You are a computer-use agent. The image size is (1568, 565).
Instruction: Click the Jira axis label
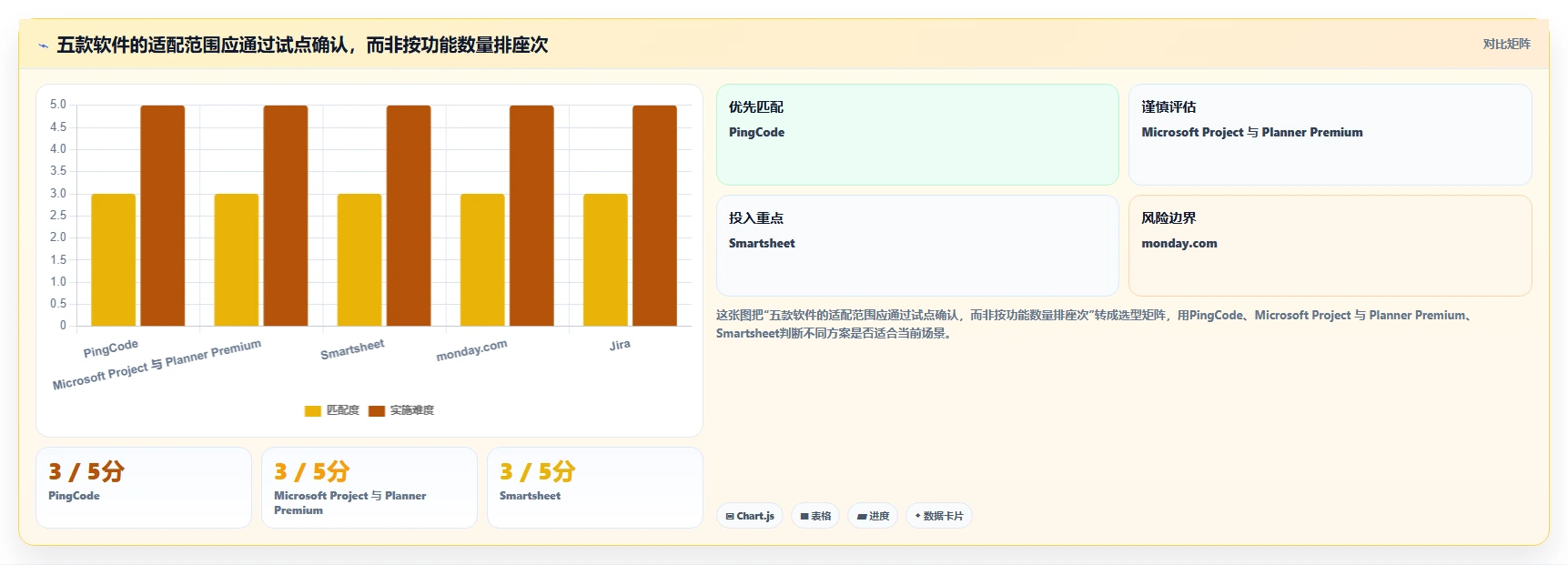(620, 345)
